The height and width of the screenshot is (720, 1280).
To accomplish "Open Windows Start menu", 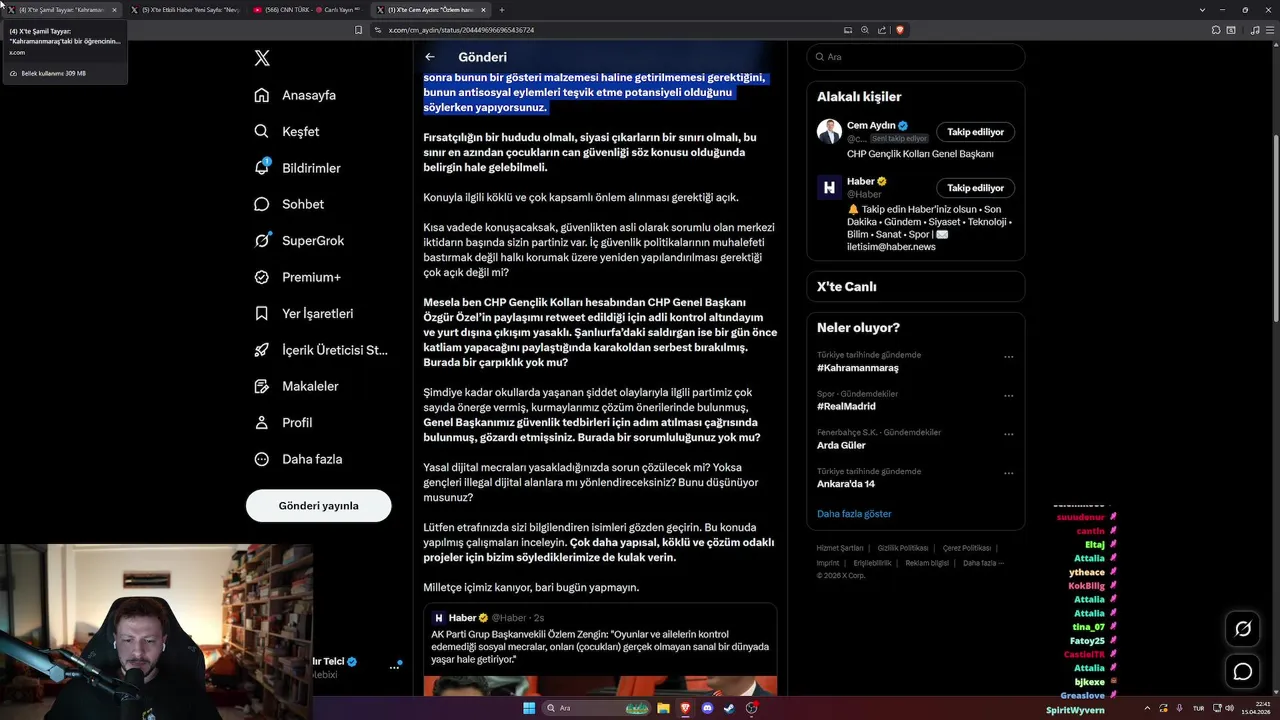I will click(528, 708).
